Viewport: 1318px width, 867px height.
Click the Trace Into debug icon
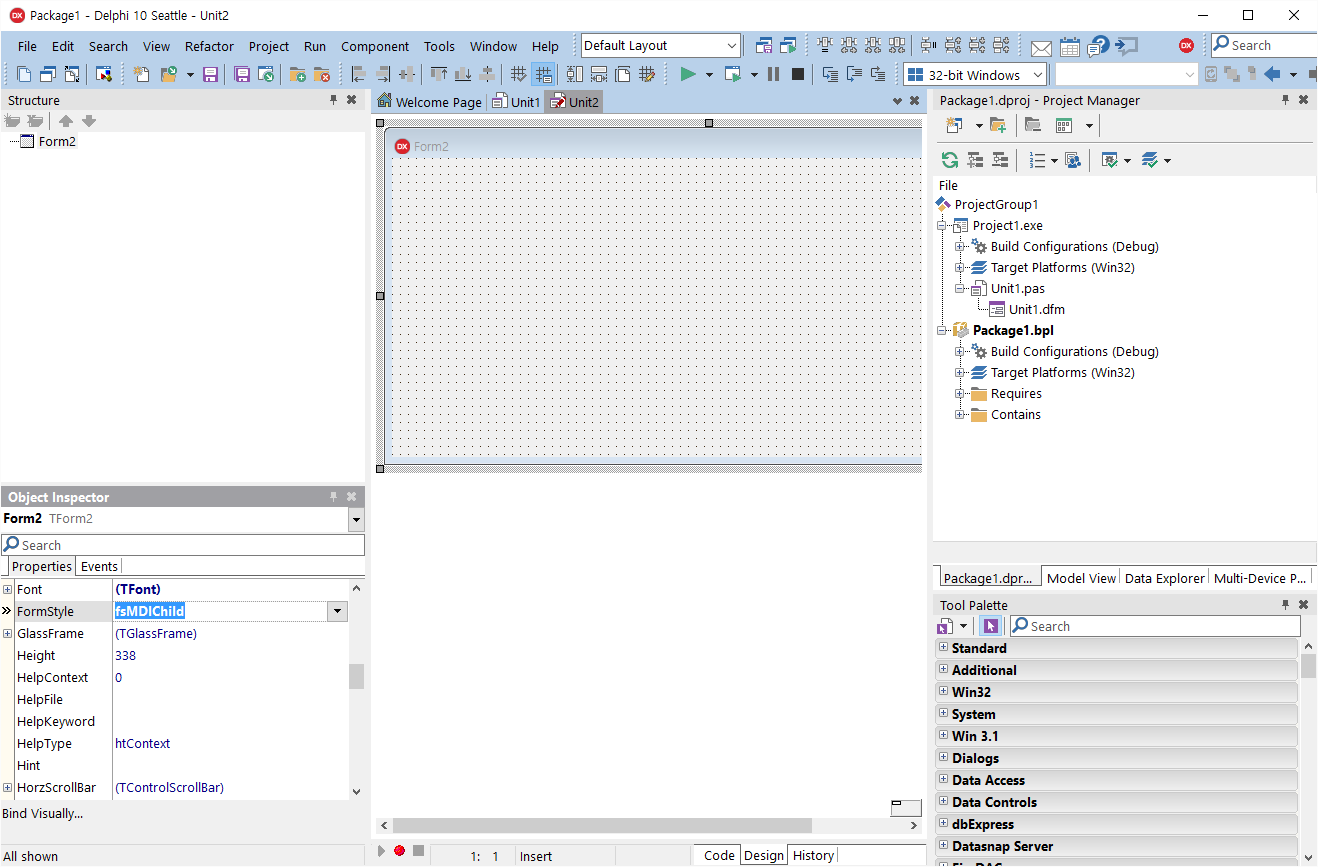coord(829,74)
